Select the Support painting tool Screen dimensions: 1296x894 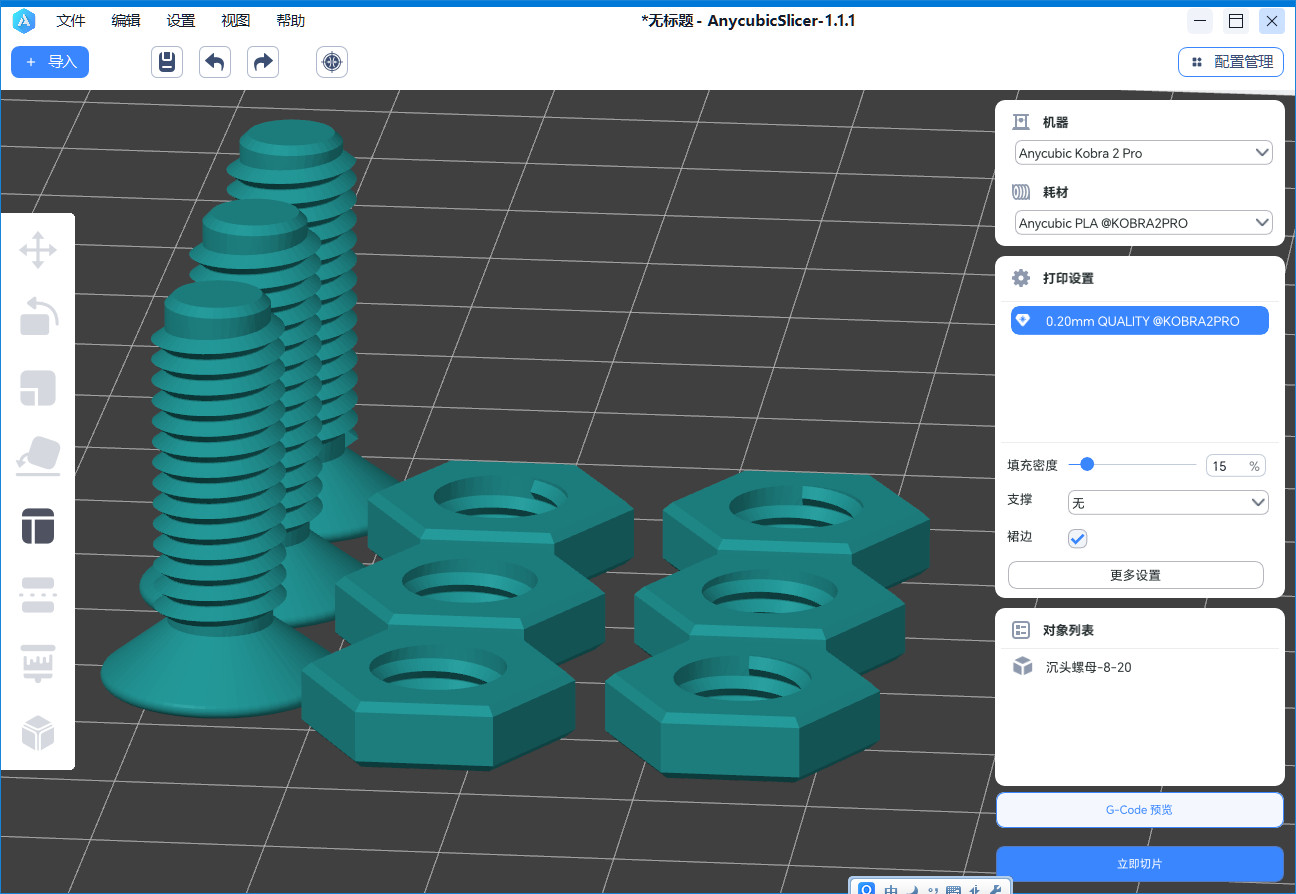click(x=38, y=664)
